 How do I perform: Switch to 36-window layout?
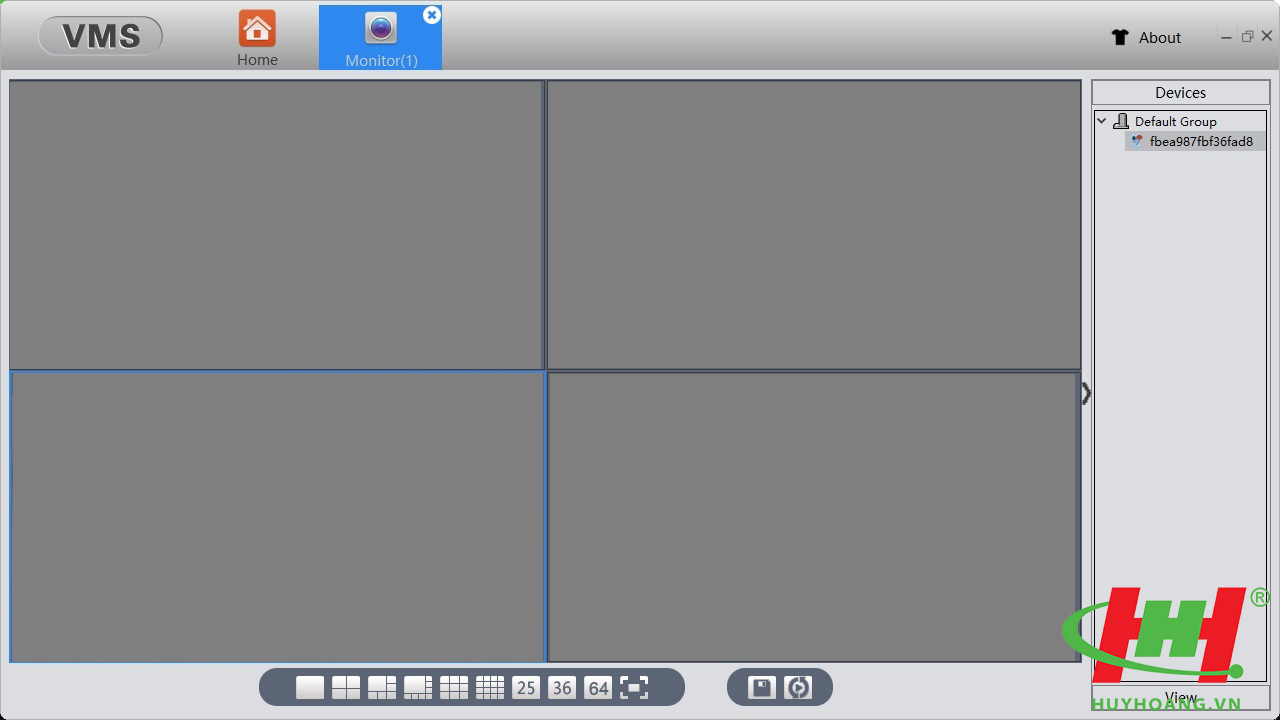(562, 687)
